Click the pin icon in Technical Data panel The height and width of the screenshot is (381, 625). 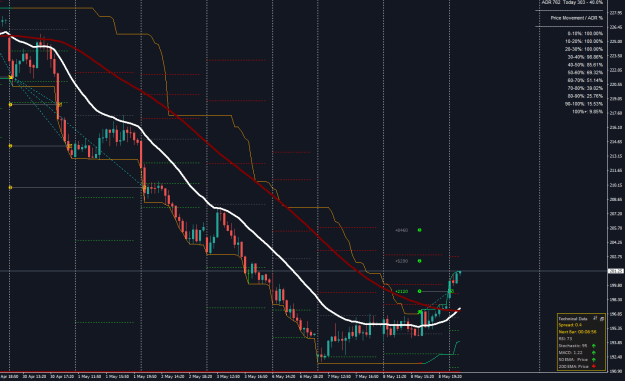point(595,318)
